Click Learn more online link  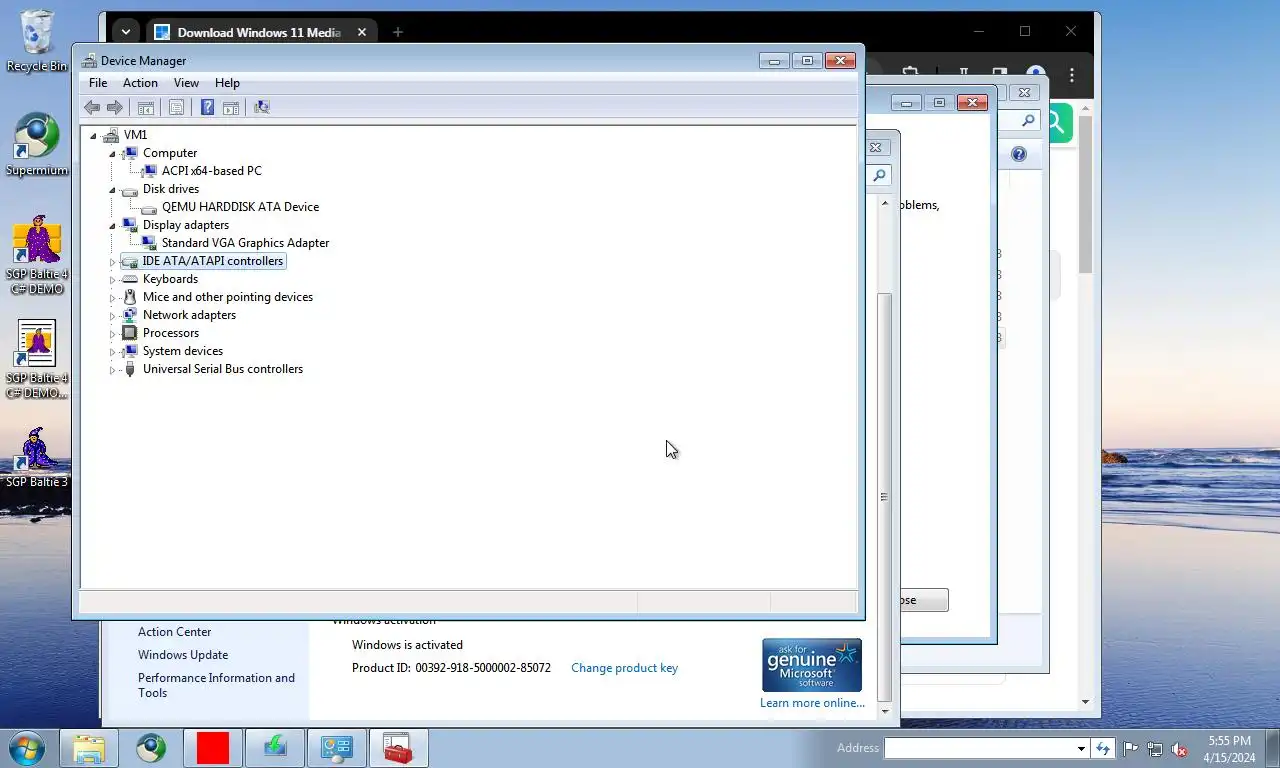click(x=812, y=703)
